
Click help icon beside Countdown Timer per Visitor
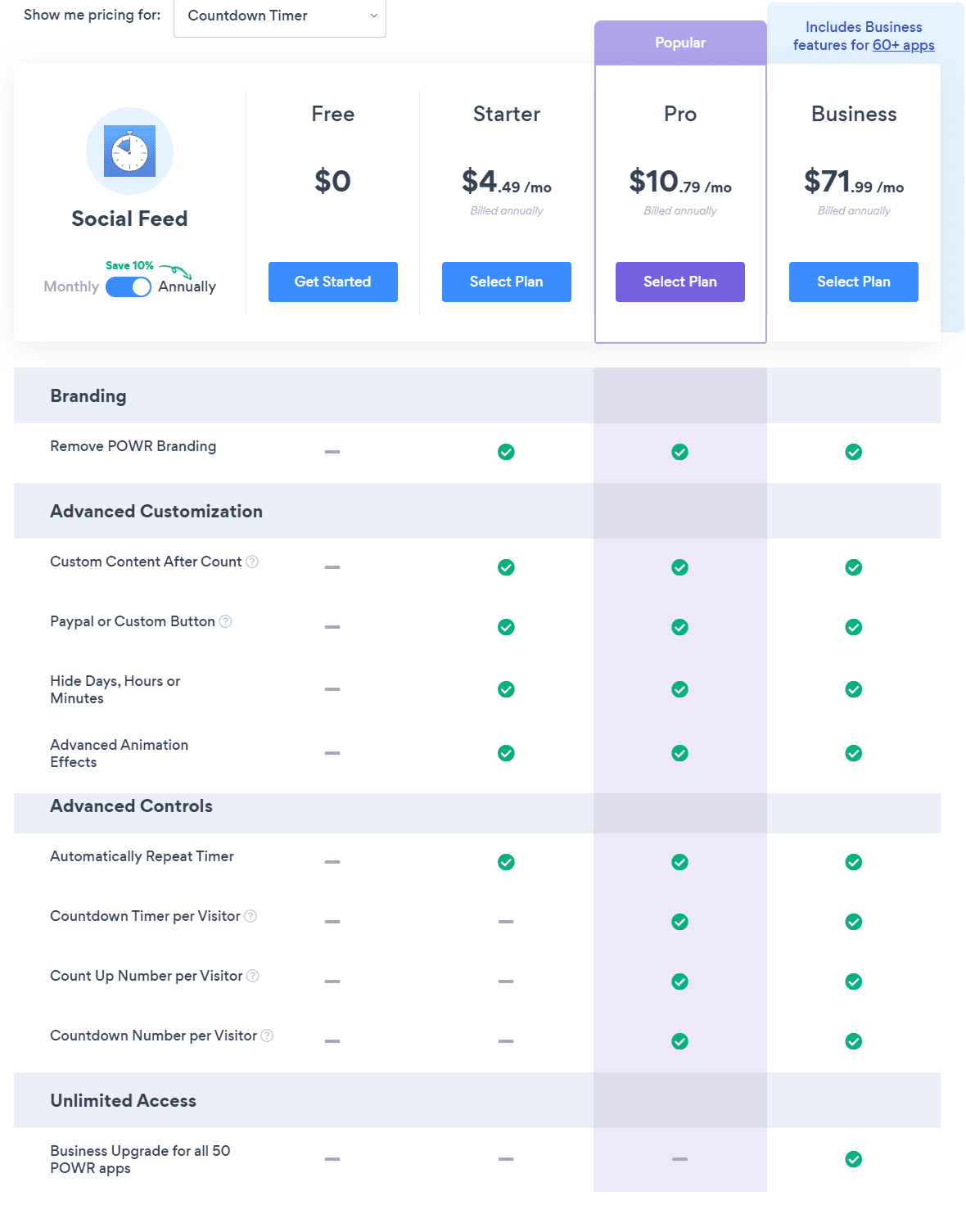point(251,916)
